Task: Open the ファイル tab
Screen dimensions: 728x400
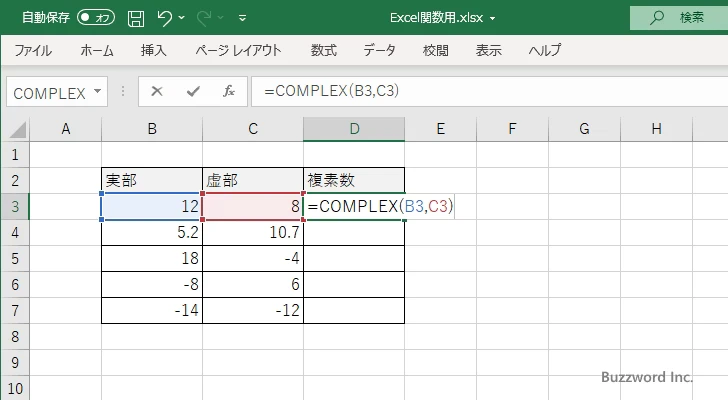Action: (33, 50)
